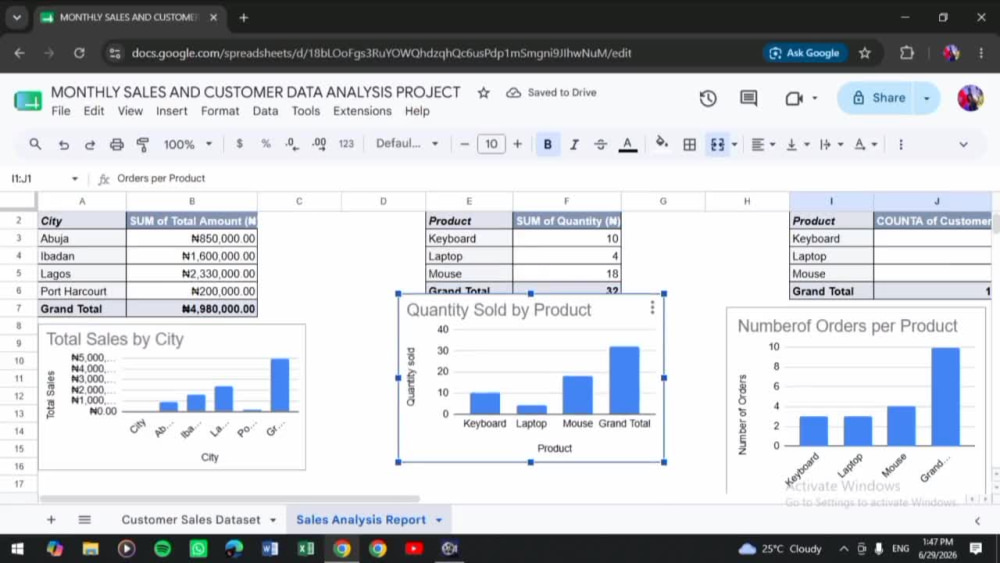The image size is (1000, 563).
Task: Open text rotation dropdown
Action: click(x=865, y=145)
